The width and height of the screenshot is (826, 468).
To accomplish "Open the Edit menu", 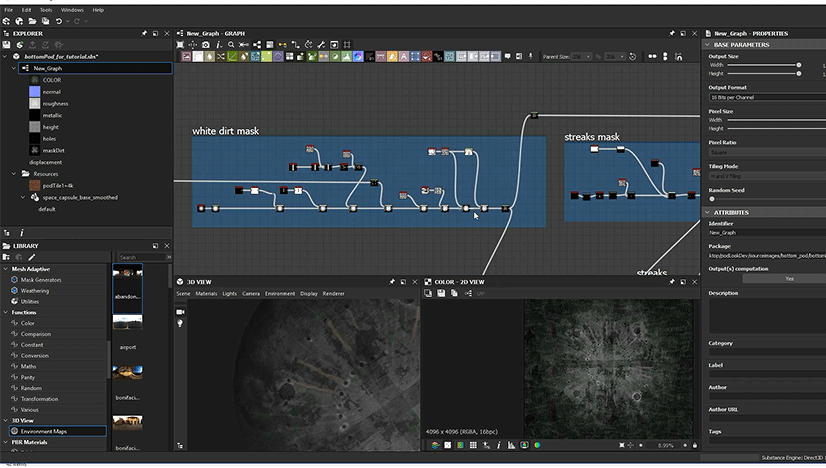I will coord(26,10).
